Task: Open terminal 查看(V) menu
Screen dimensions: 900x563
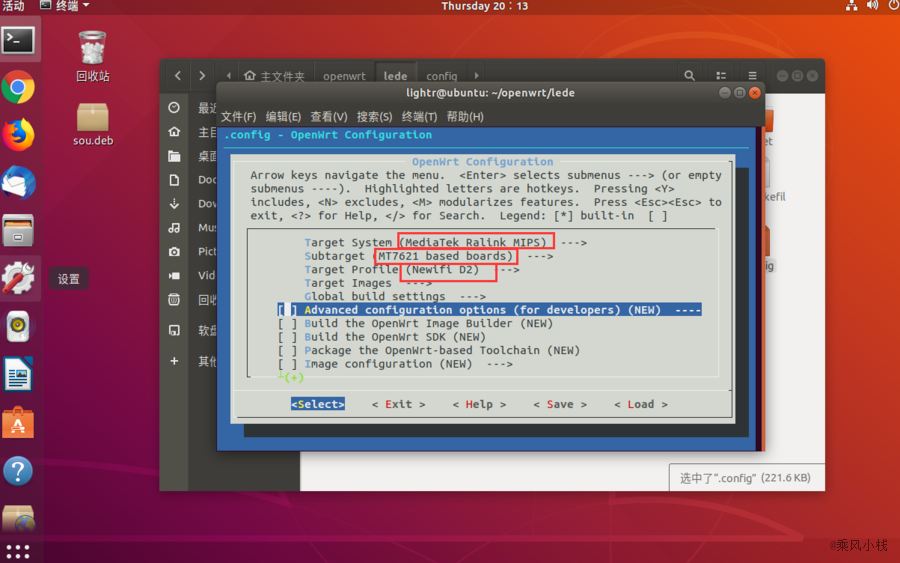Action: 328,117
